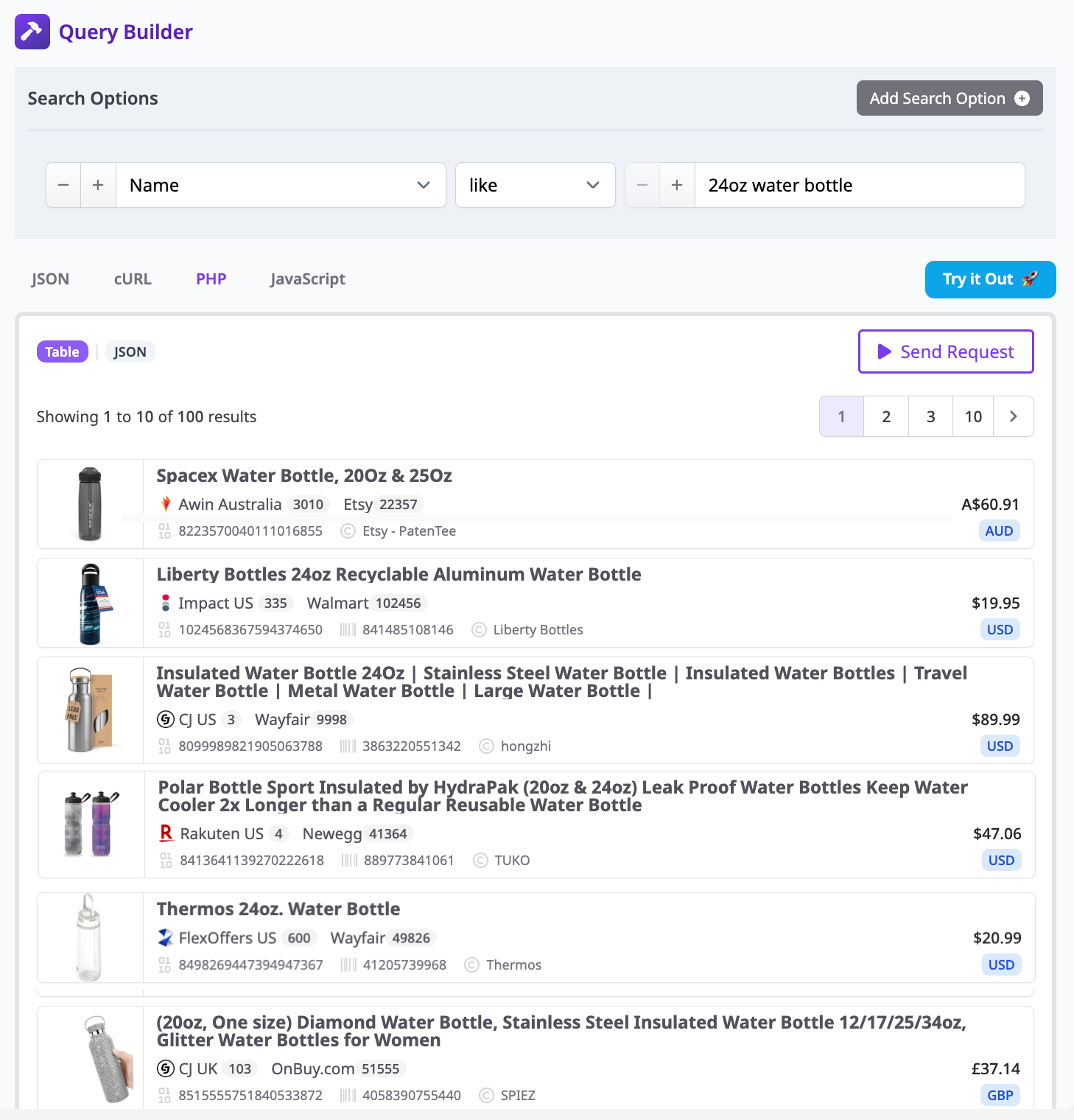The image size is (1074, 1120).
Task: Open Insulated Water Bottle 24Oz thumbnail
Action: point(90,710)
